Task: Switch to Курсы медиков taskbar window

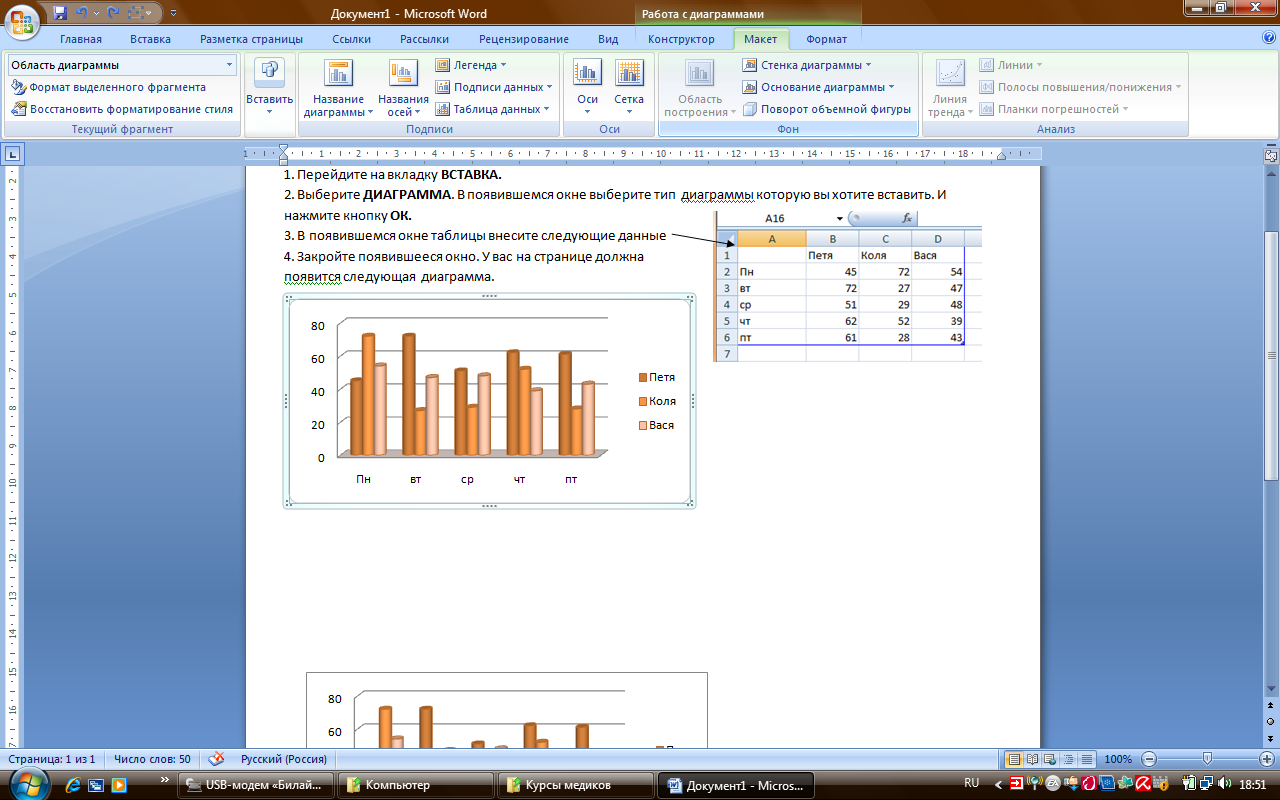Action: [574, 785]
